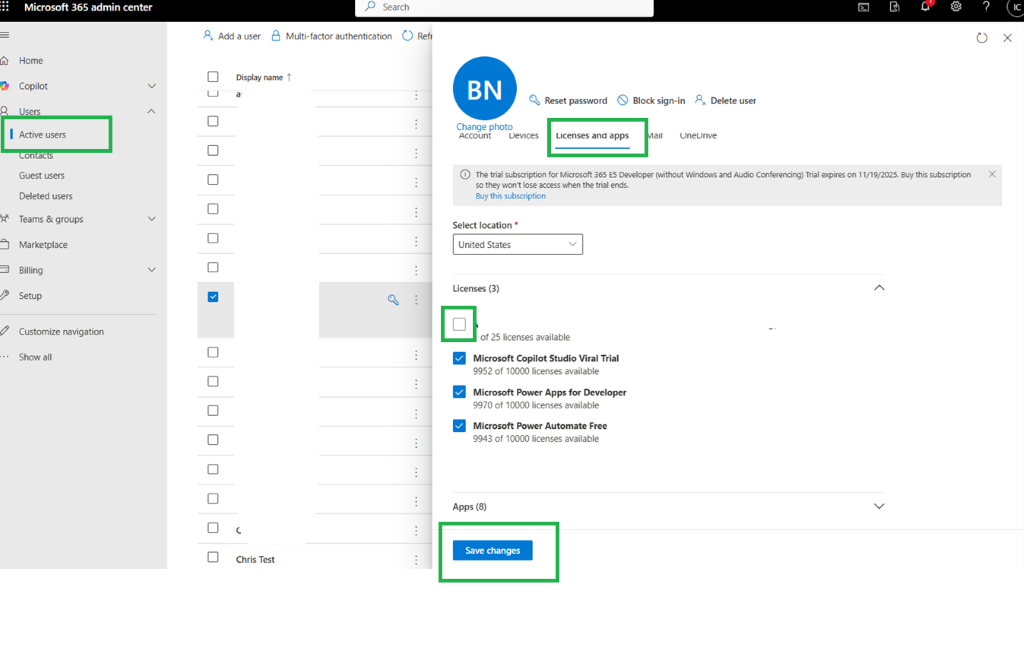The image size is (1024, 661).
Task: Open the help question mark
Action: [x=986, y=7]
